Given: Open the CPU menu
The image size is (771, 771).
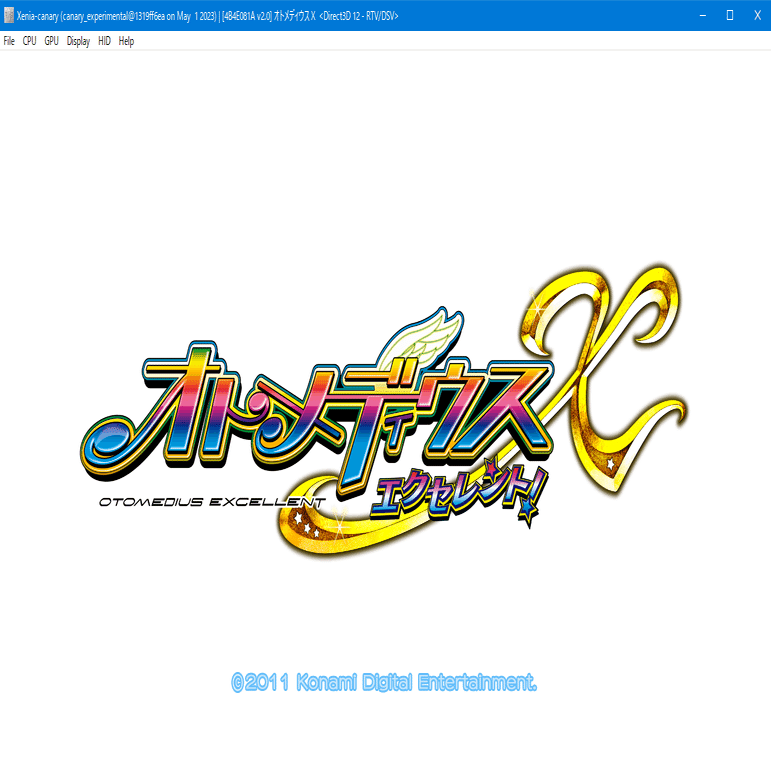Looking at the screenshot, I should click(x=30, y=41).
